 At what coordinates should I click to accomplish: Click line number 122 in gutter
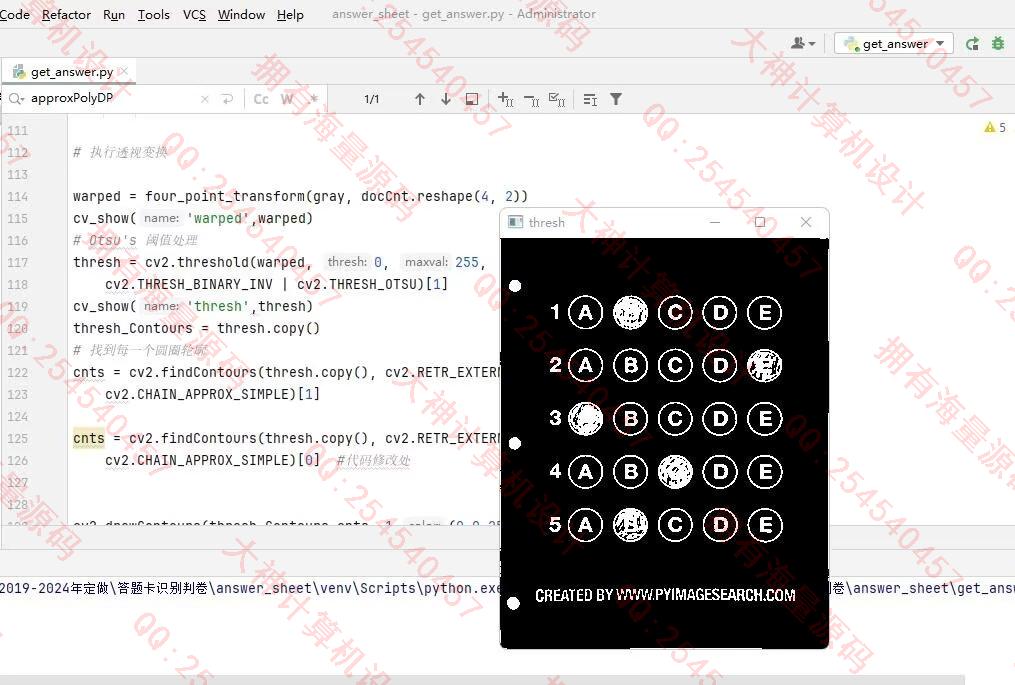pyautogui.click(x=17, y=372)
